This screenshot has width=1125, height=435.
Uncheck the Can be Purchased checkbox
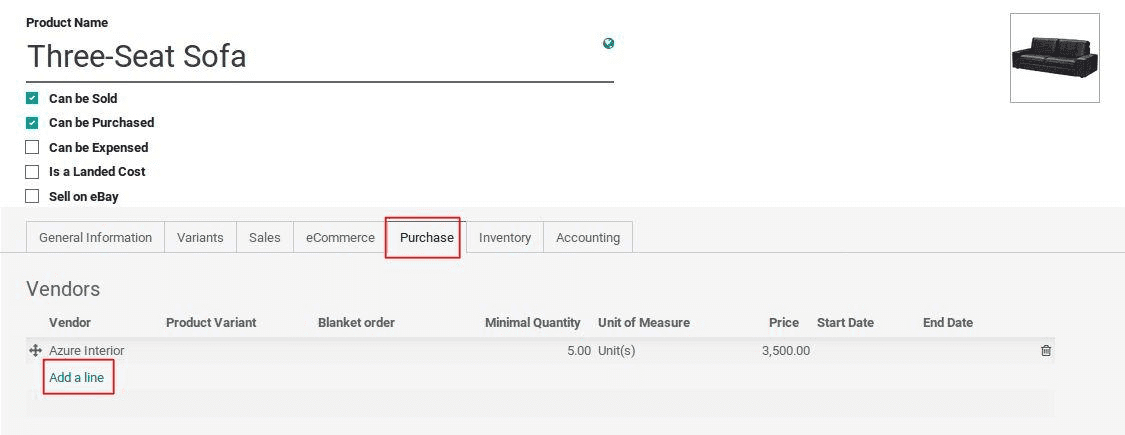(x=32, y=123)
